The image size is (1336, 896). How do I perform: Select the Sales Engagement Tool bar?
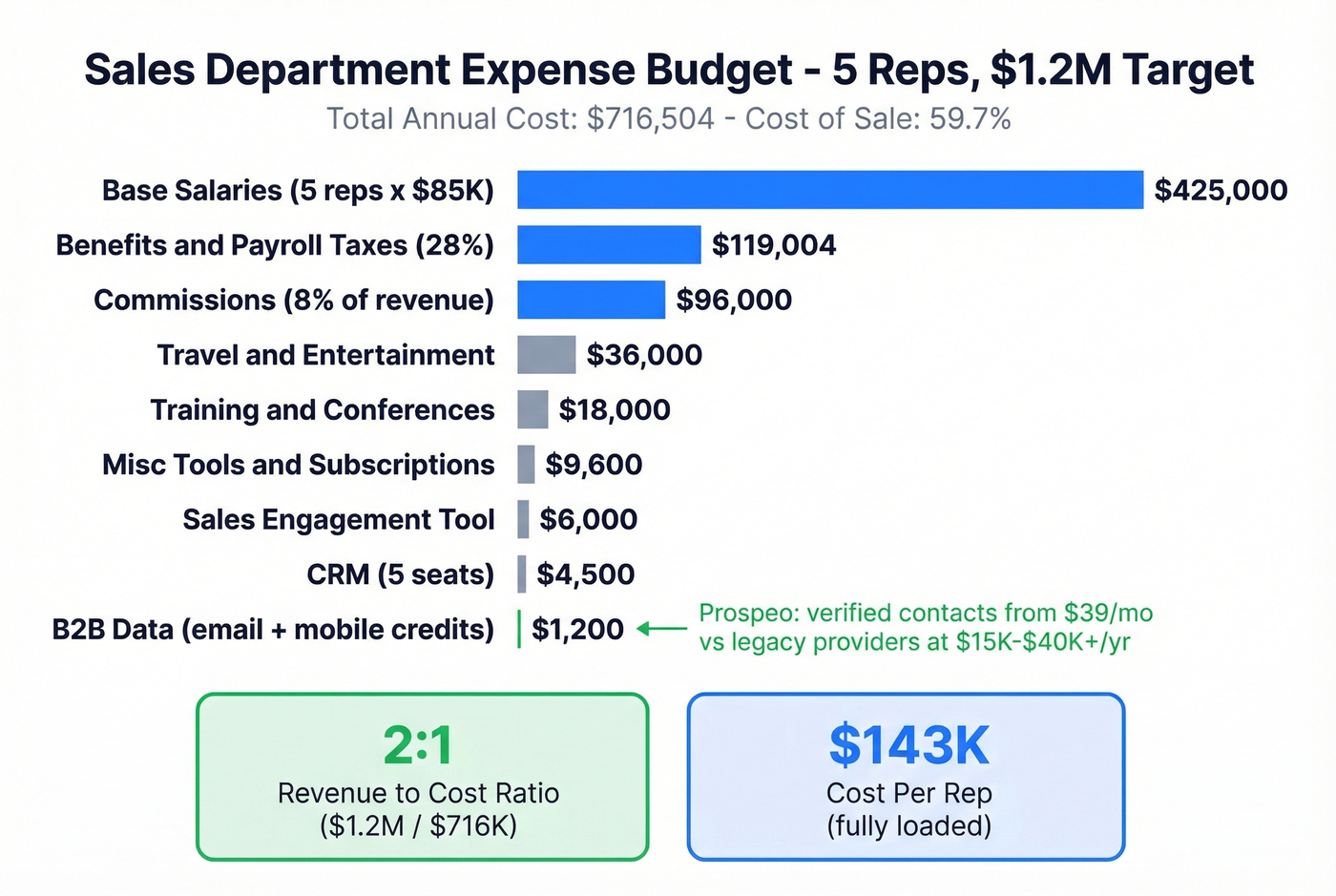point(524,519)
